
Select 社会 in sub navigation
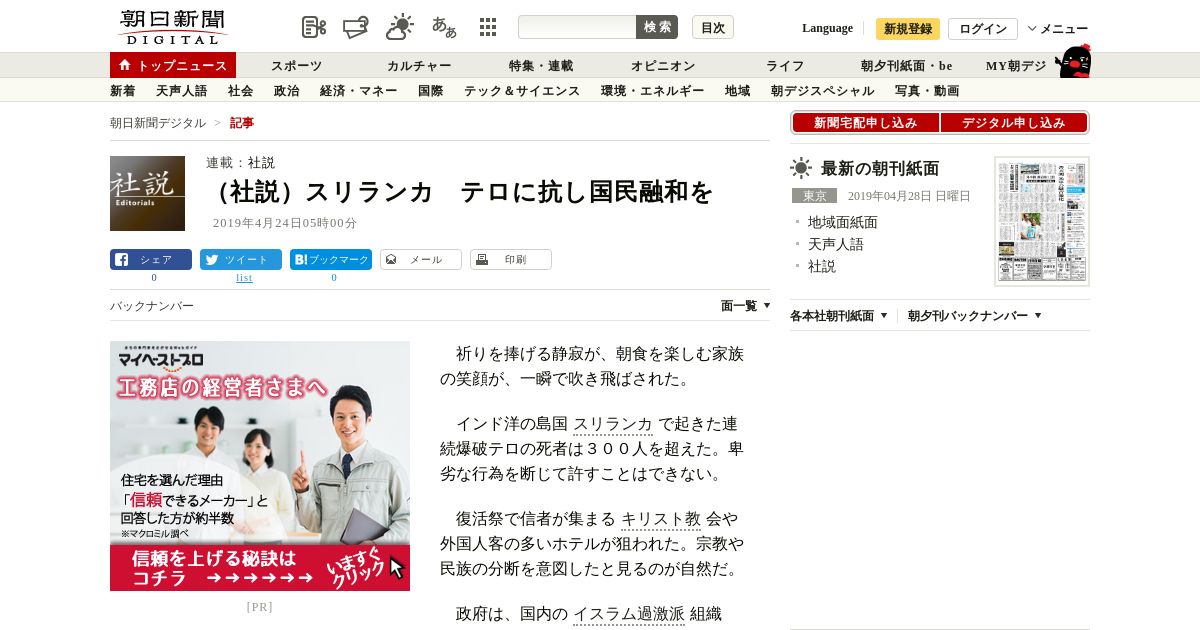point(241,91)
